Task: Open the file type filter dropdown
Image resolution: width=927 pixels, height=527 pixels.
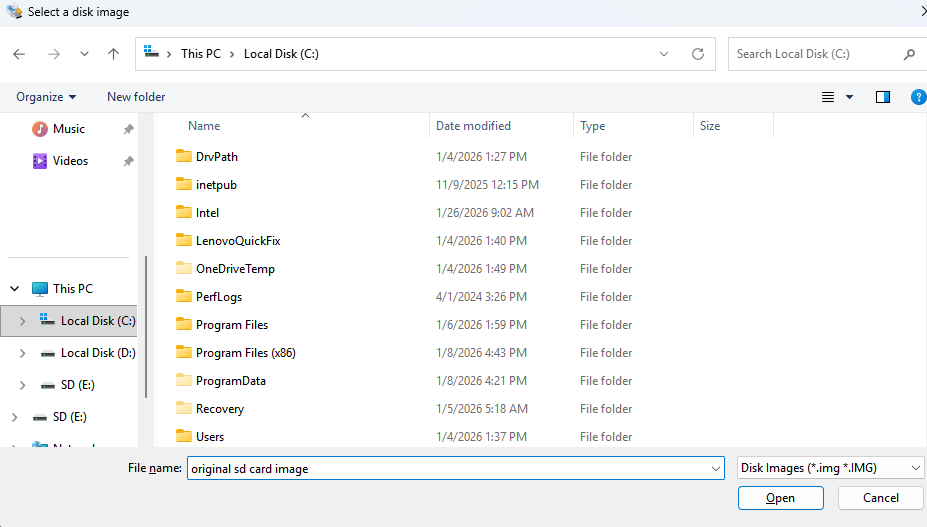Action: [x=830, y=468]
